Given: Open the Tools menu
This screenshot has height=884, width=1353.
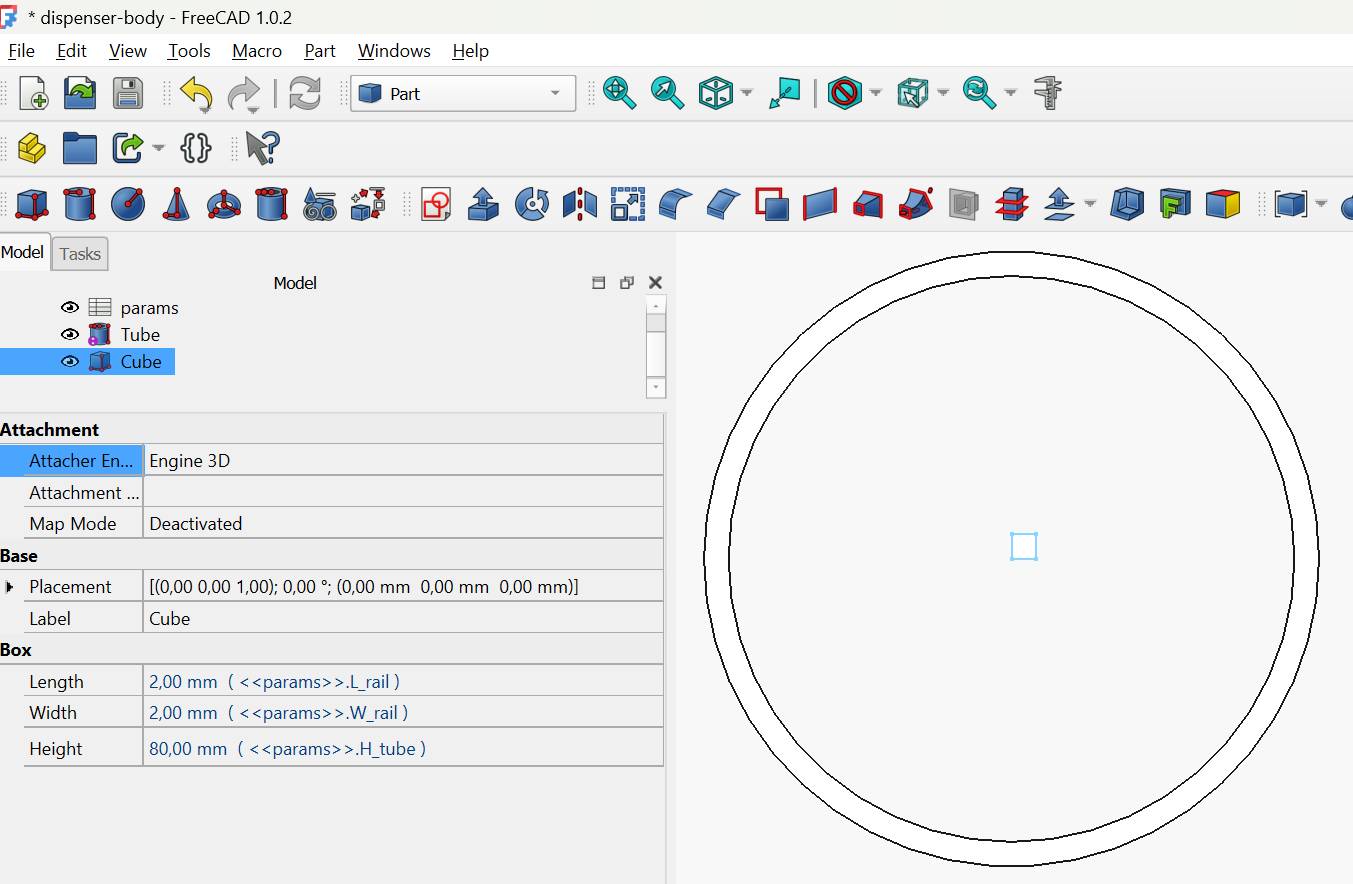Looking at the screenshot, I should click(x=189, y=51).
